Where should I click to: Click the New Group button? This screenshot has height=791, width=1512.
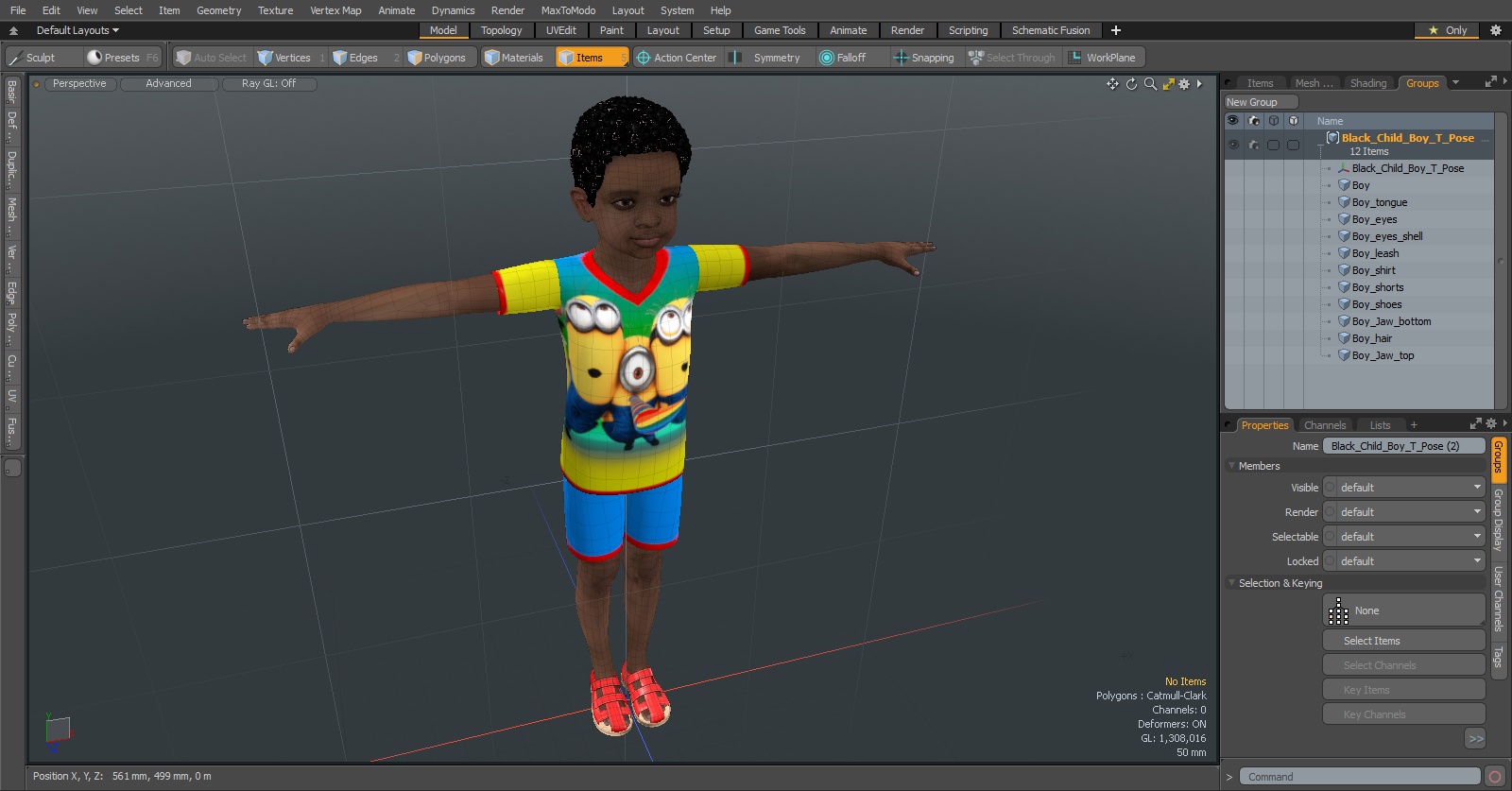point(1261,102)
